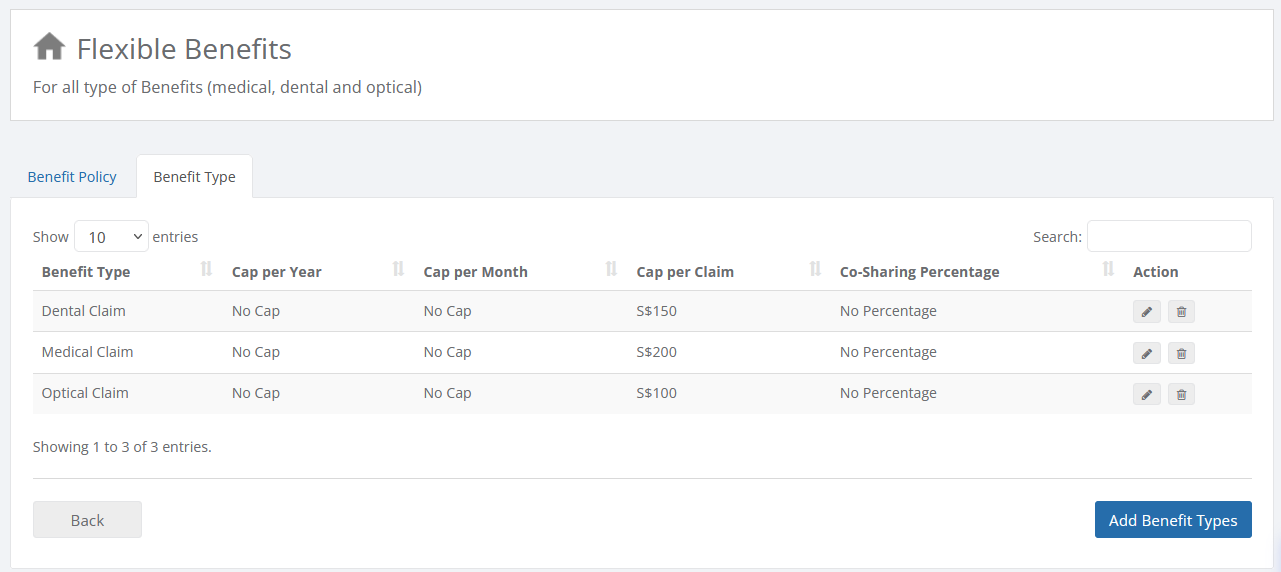
Task: Go back using the Back button
Action: (87, 520)
